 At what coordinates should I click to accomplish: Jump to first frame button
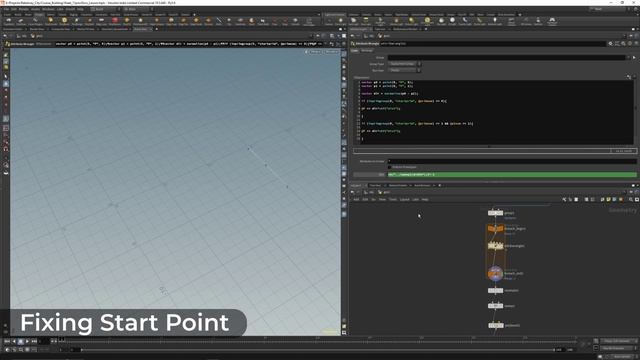(7, 341)
